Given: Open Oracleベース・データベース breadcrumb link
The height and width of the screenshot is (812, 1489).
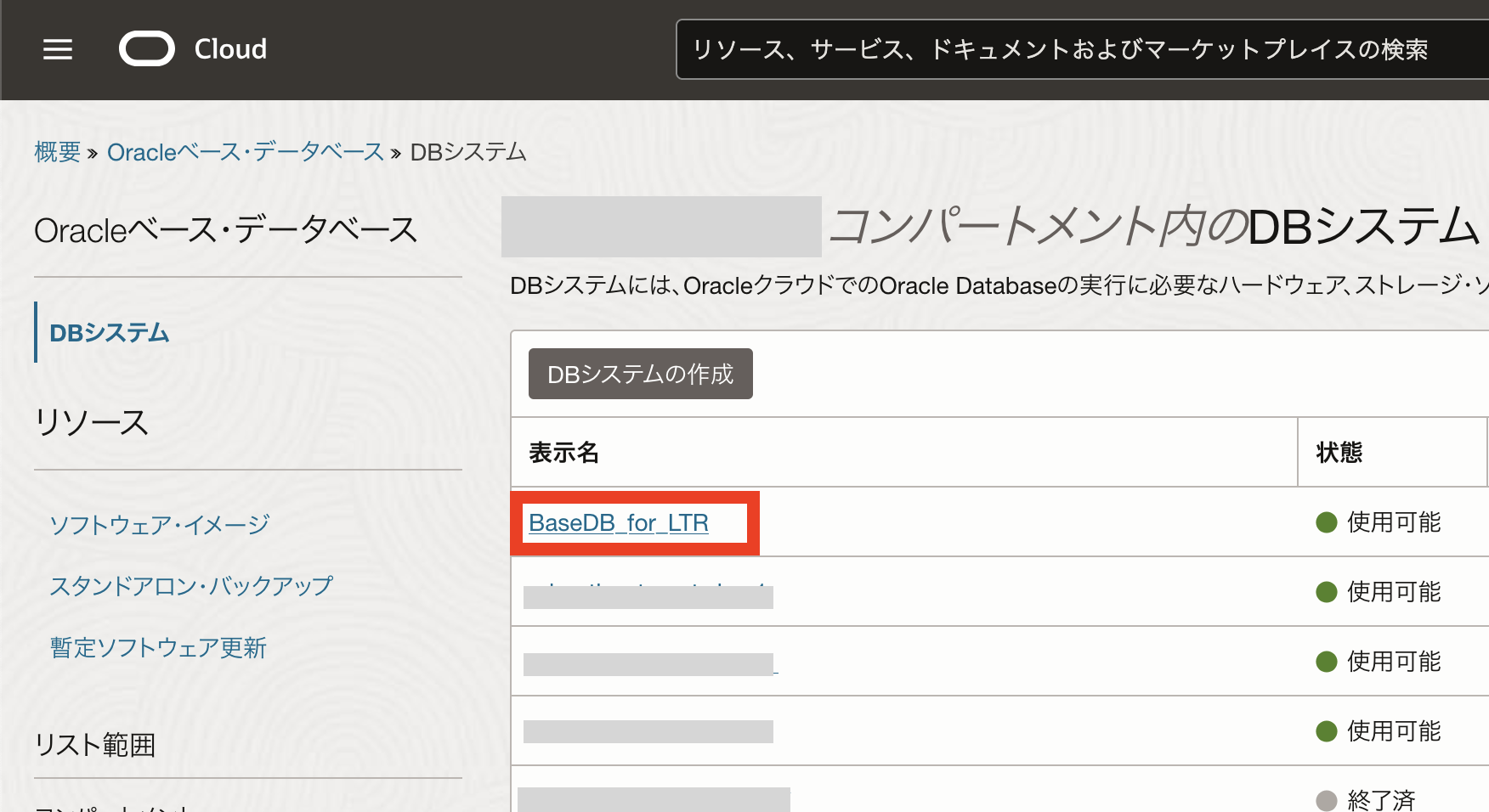Looking at the screenshot, I should tap(246, 152).
